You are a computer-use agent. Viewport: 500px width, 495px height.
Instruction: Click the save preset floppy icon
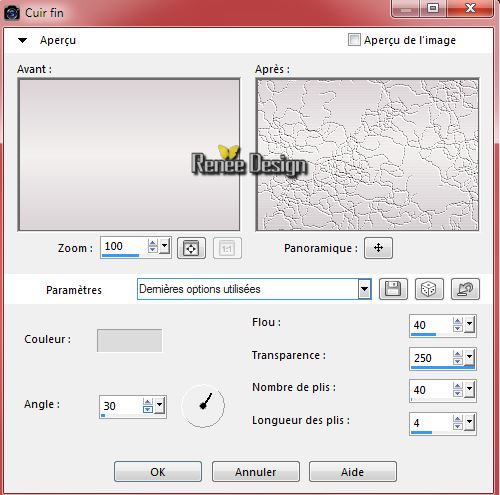coord(393,289)
